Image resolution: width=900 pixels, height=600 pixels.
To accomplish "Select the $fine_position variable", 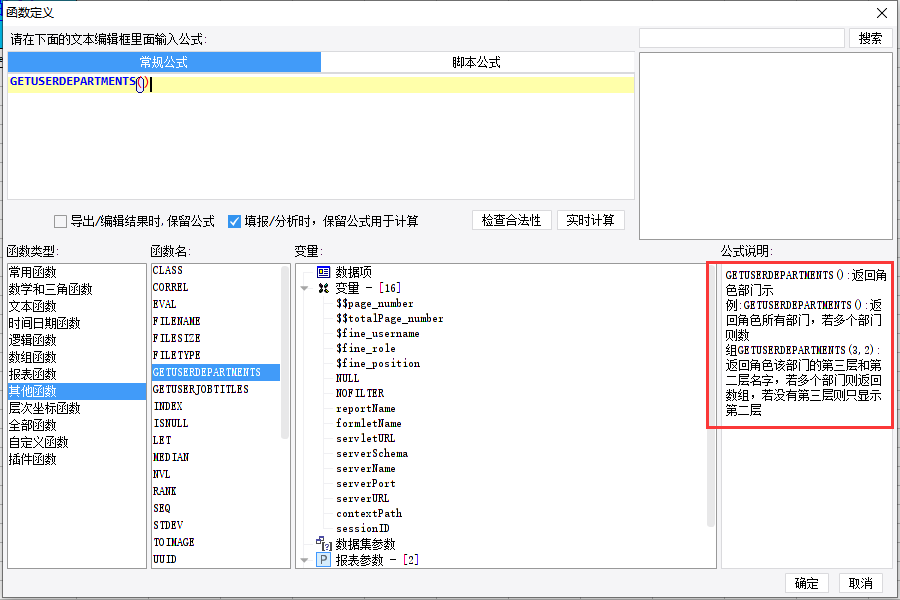I will tap(378, 363).
